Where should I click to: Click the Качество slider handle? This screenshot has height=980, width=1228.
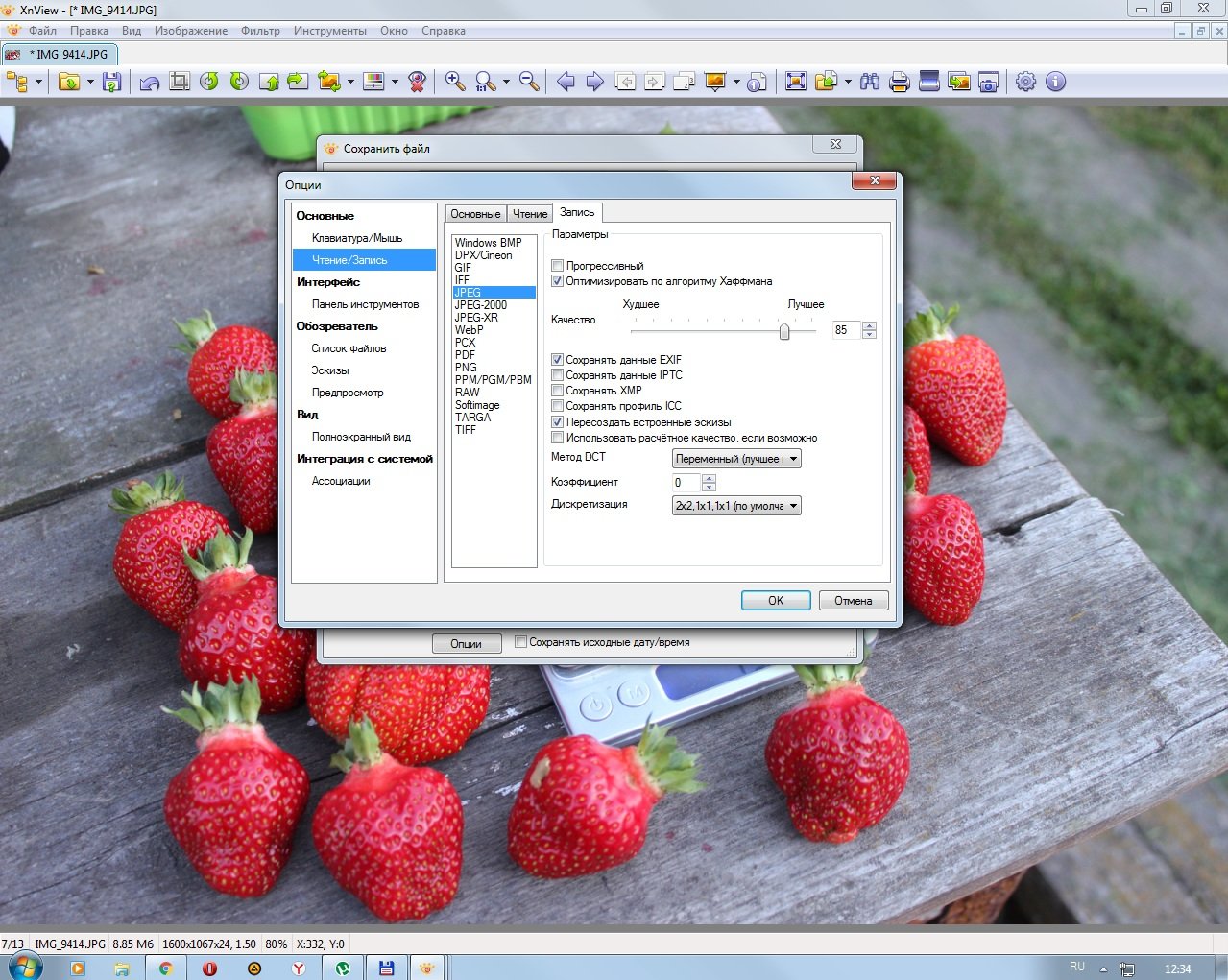[x=784, y=331]
